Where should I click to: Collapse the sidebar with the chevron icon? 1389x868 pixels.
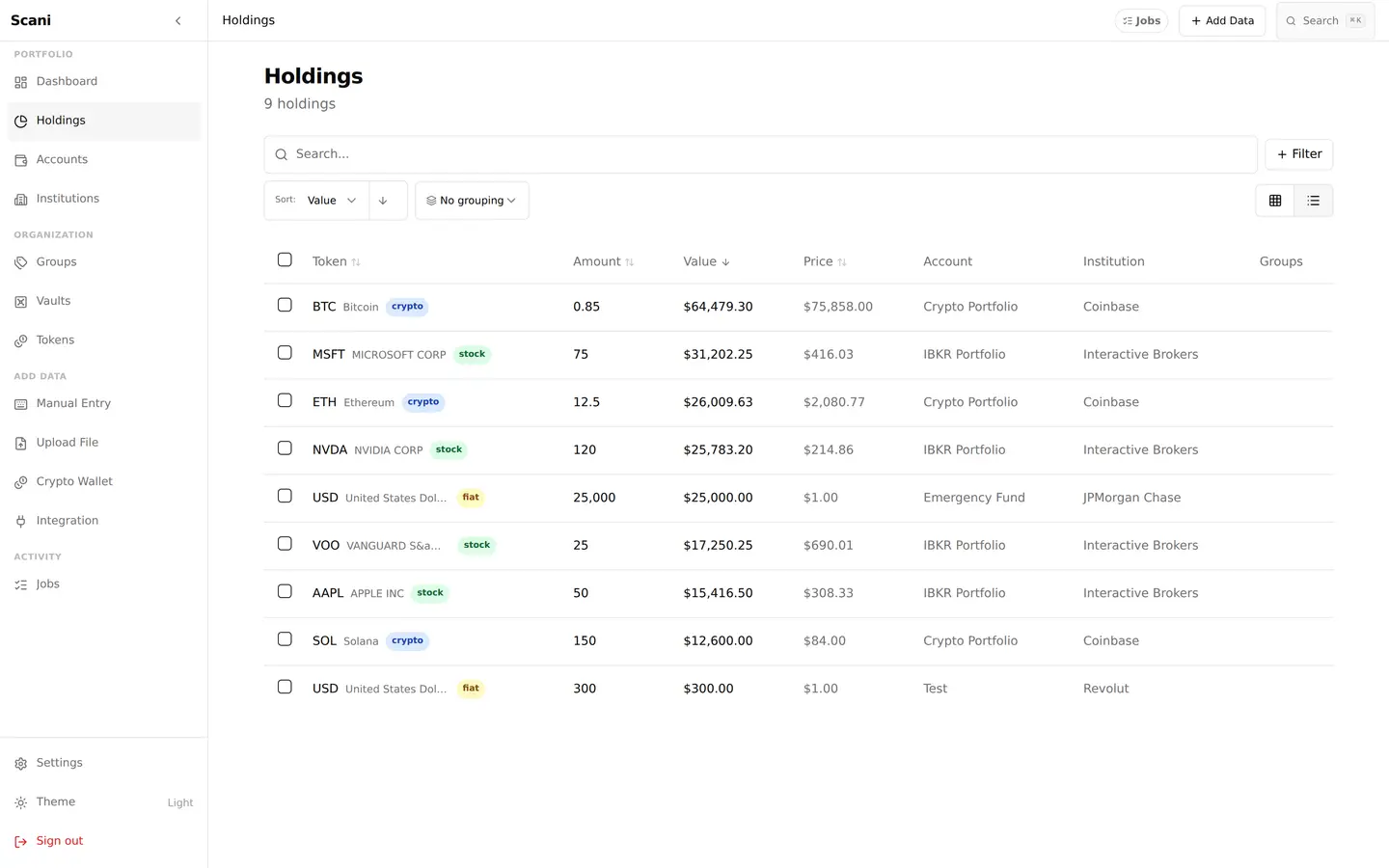coord(178,20)
